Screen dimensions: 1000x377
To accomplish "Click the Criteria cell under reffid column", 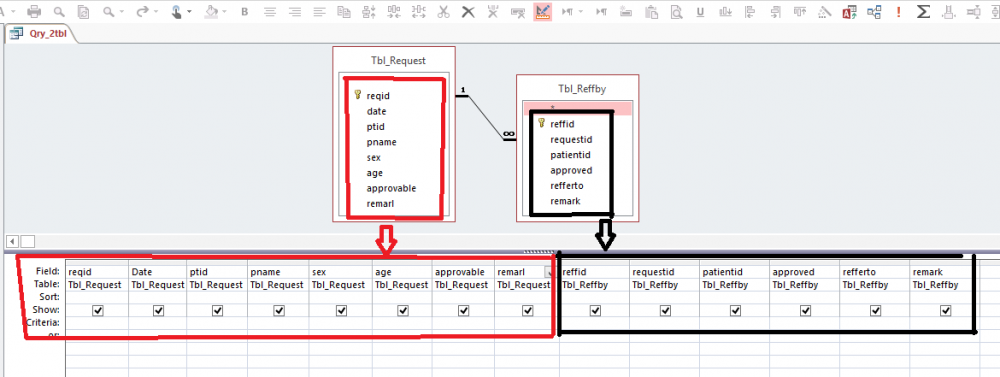I will 594,322.
